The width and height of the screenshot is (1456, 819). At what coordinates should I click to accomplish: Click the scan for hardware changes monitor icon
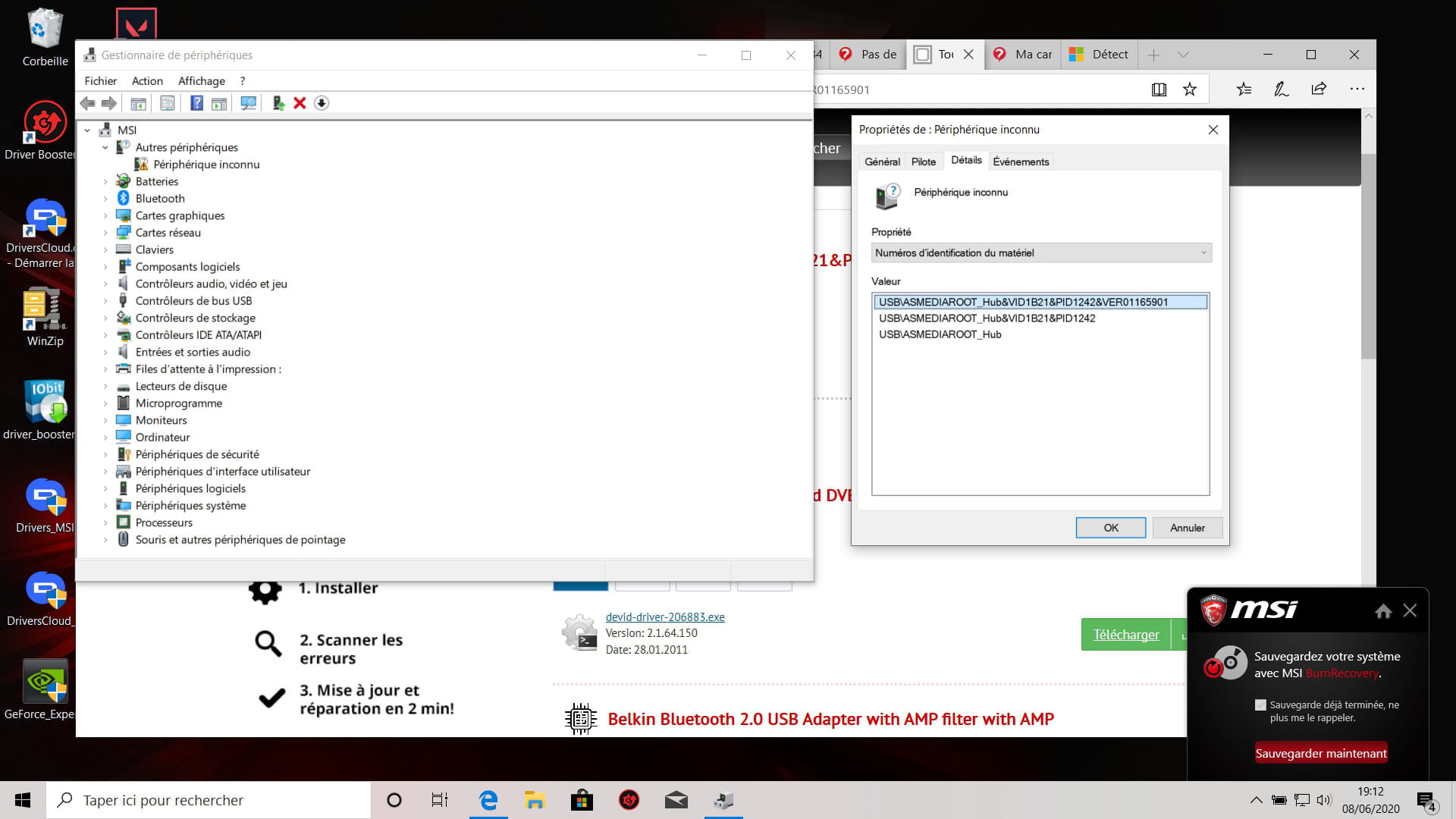coord(248,103)
